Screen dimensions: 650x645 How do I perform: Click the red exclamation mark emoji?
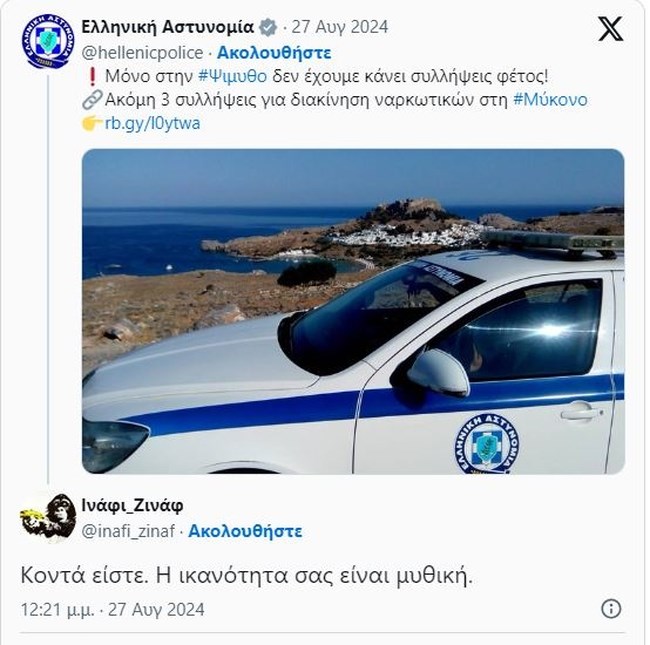pyautogui.click(x=92, y=76)
